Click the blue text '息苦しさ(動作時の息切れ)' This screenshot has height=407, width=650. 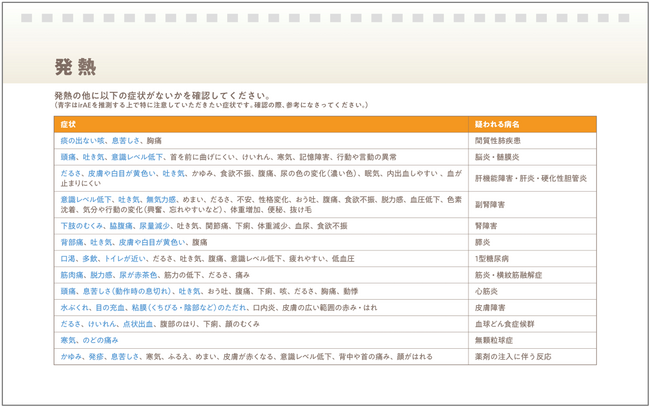click(127, 291)
